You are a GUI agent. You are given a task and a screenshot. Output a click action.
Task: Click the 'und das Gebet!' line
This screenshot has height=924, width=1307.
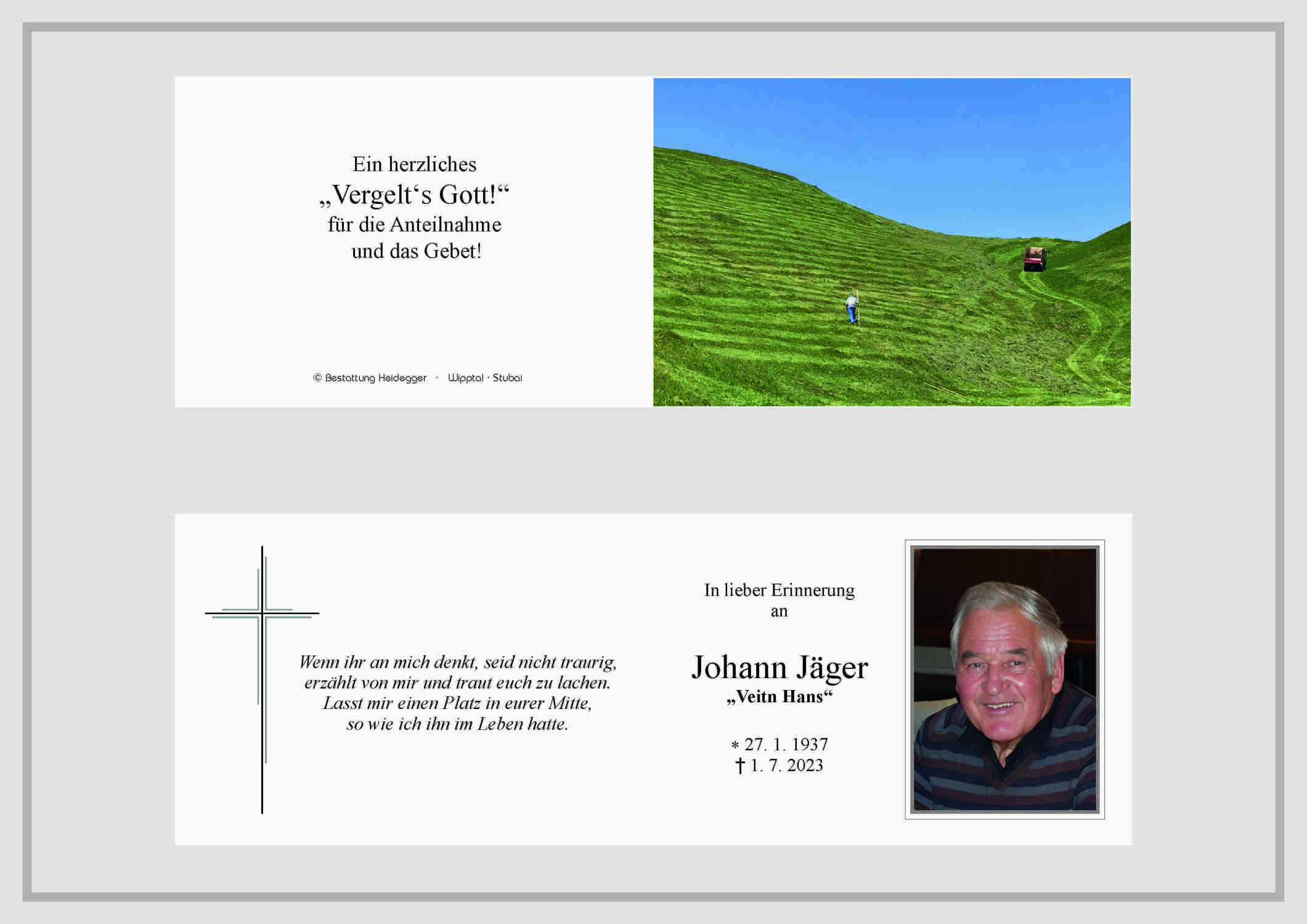pyautogui.click(x=416, y=251)
